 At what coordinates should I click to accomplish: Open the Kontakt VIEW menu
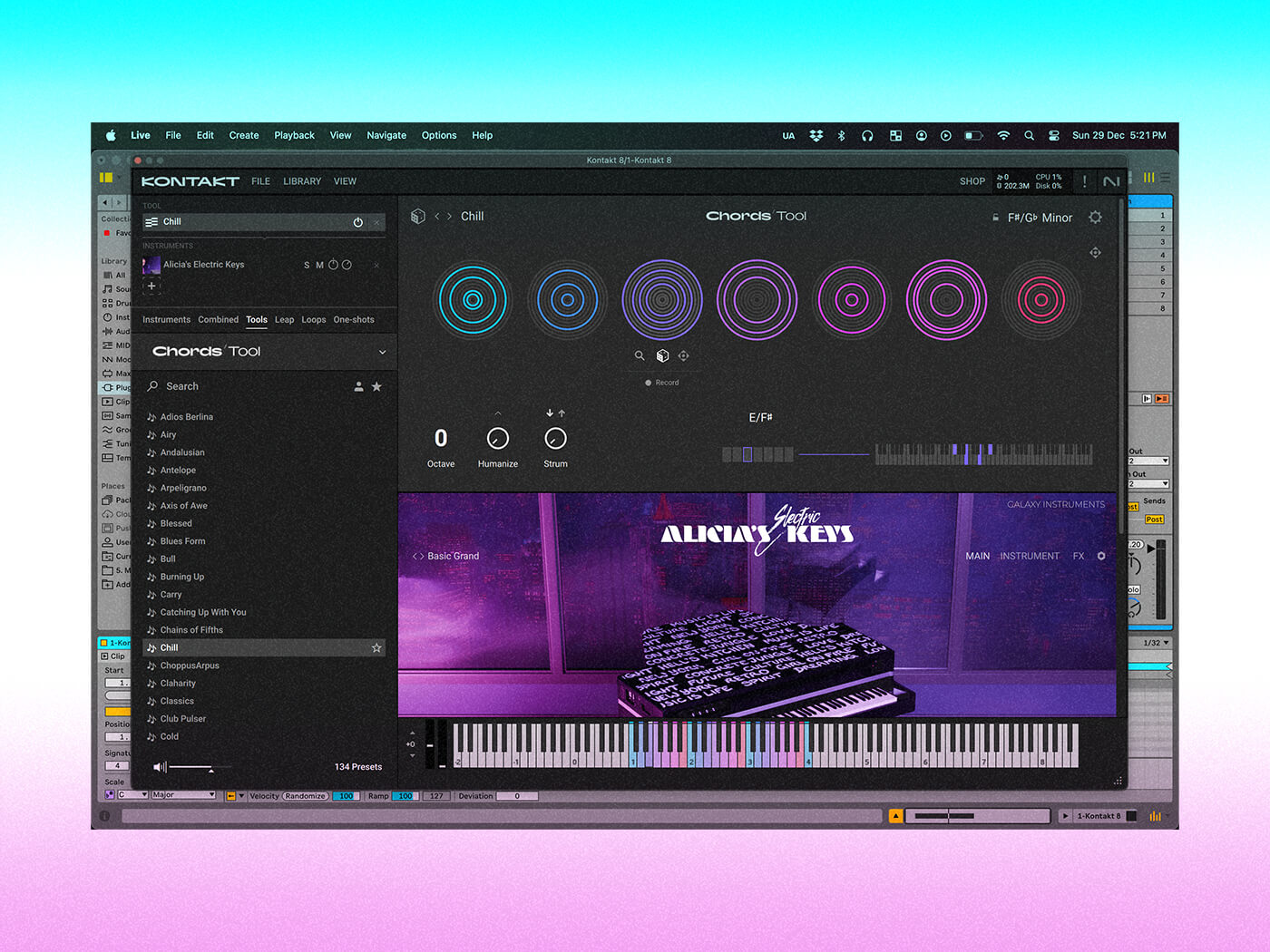(x=345, y=181)
